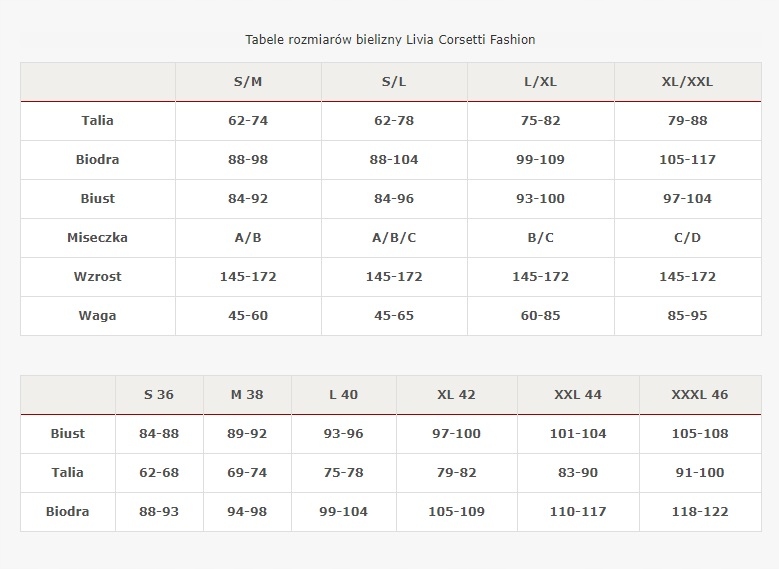Viewport: 779px width, 569px height.
Task: Select the C/D cup size cell
Action: (688, 238)
